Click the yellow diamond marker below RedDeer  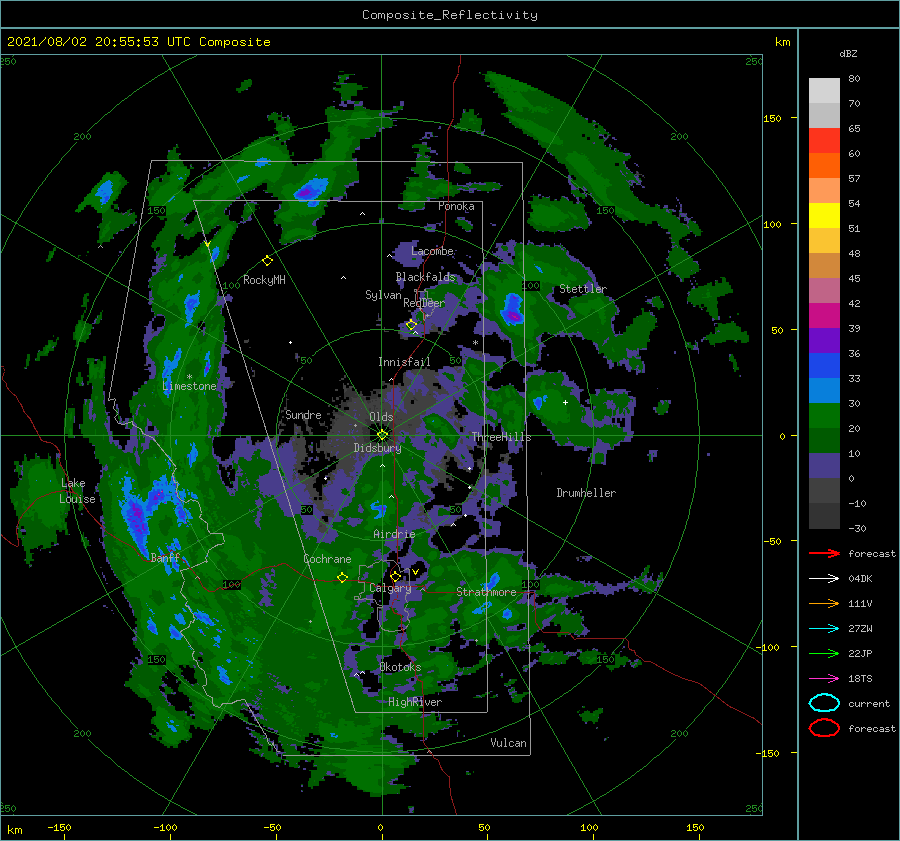tap(411, 325)
